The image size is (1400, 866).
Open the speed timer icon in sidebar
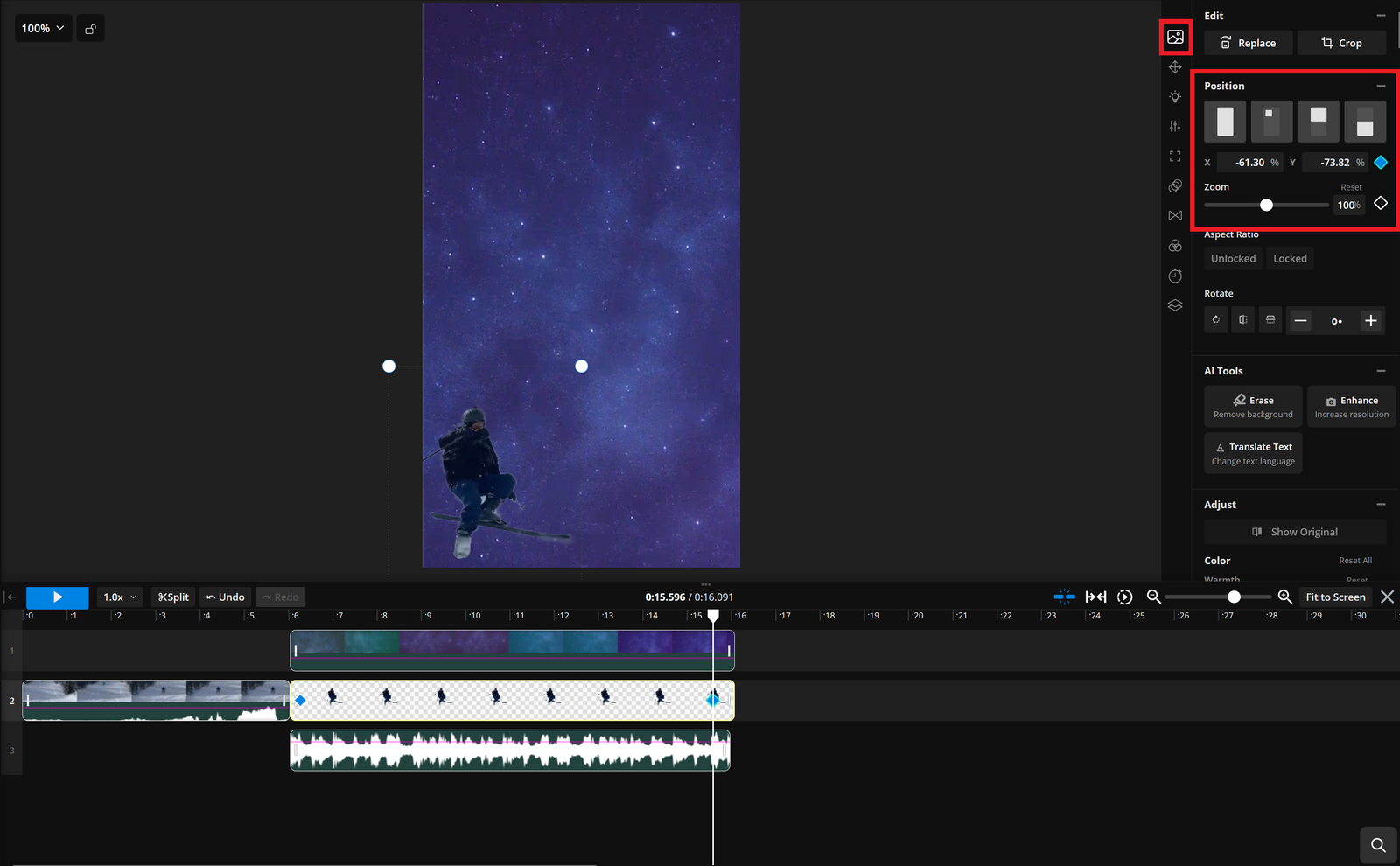point(1175,275)
